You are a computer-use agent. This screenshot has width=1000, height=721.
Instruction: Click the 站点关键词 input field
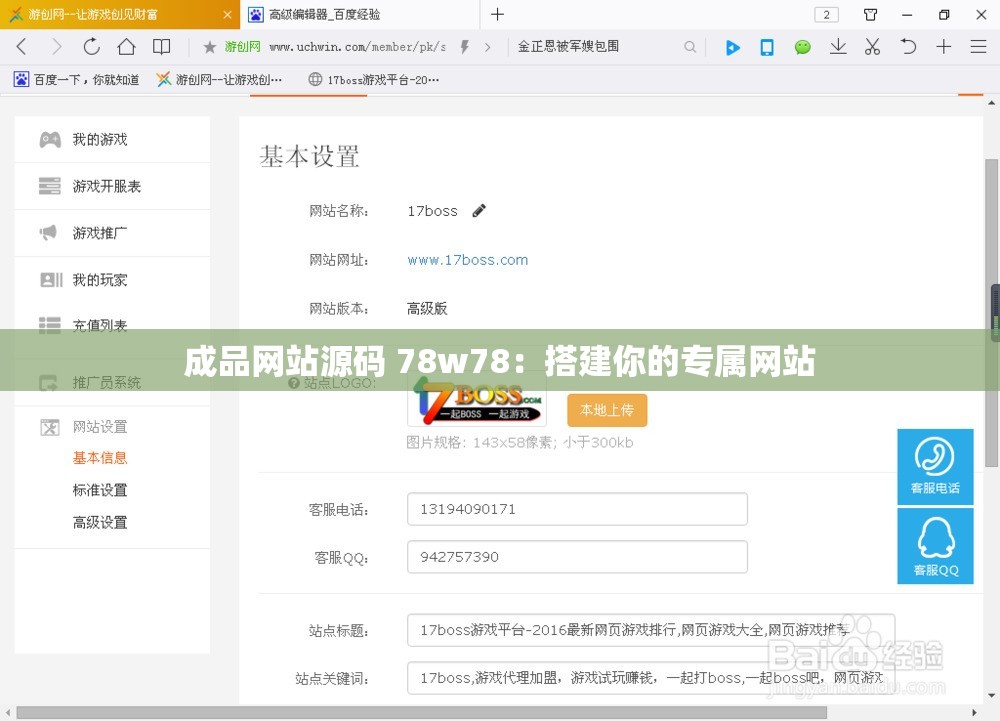pyautogui.click(x=651, y=678)
